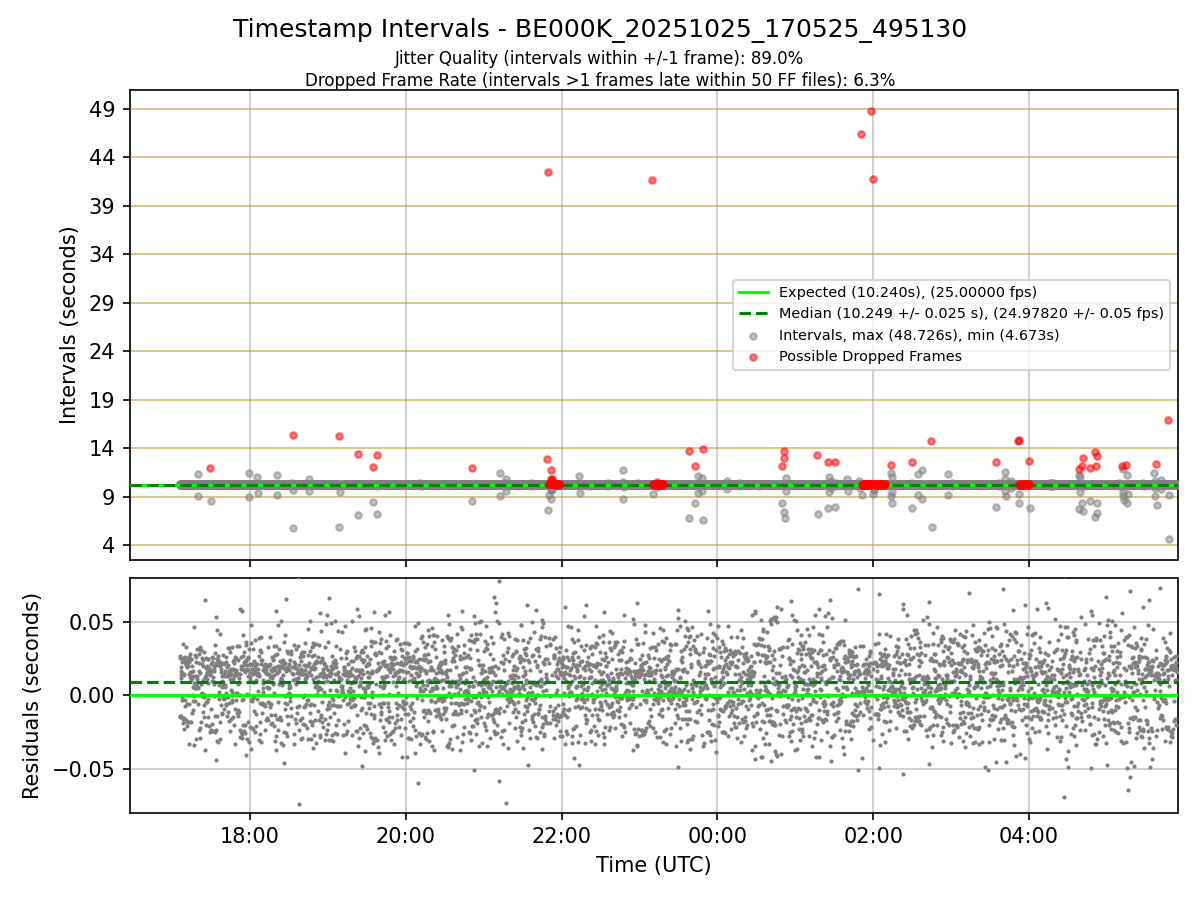Click the red dot marker in legend
The height and width of the screenshot is (900, 1200).
coord(754,356)
